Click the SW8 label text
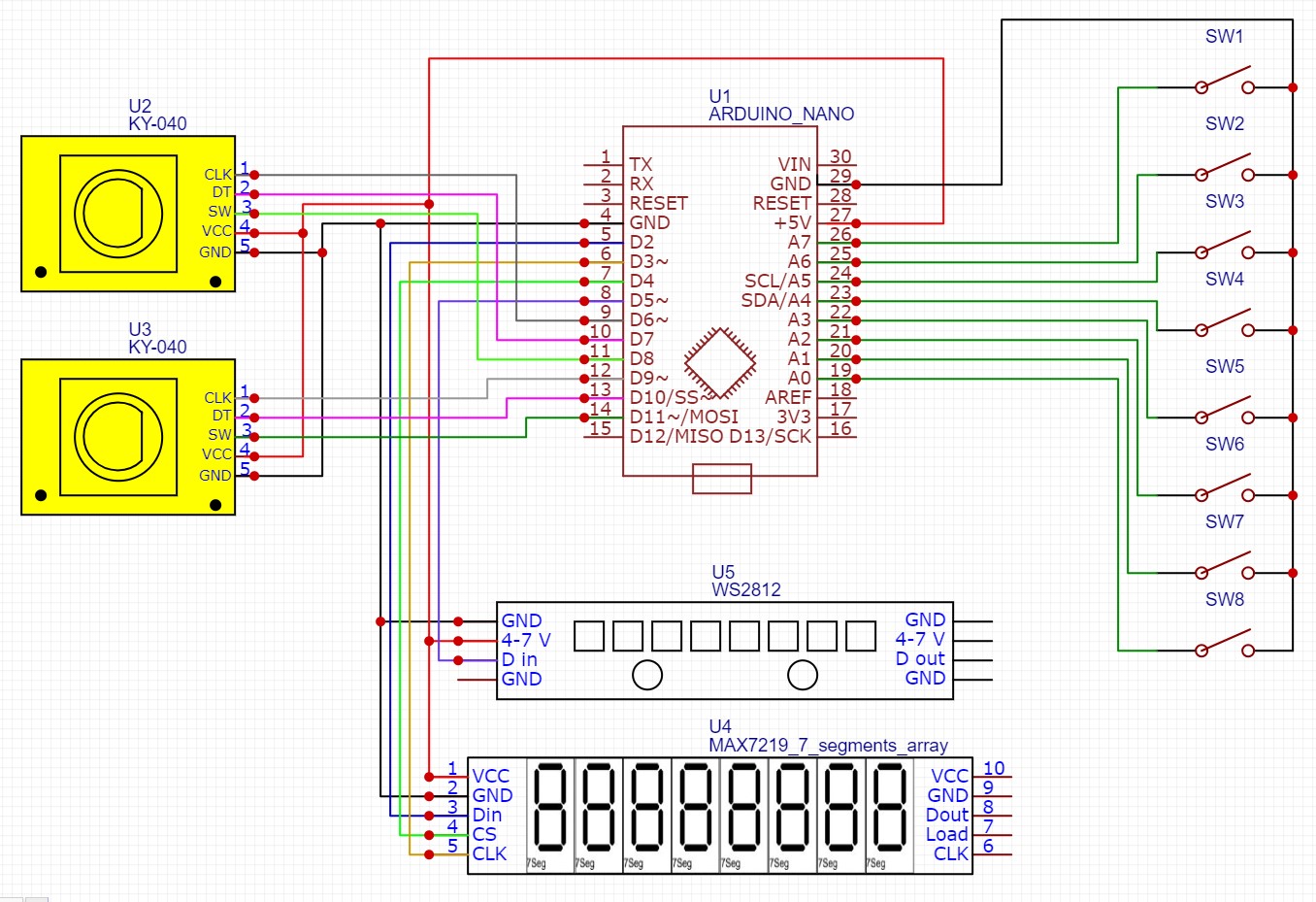The width and height of the screenshot is (1316, 902). click(1225, 600)
